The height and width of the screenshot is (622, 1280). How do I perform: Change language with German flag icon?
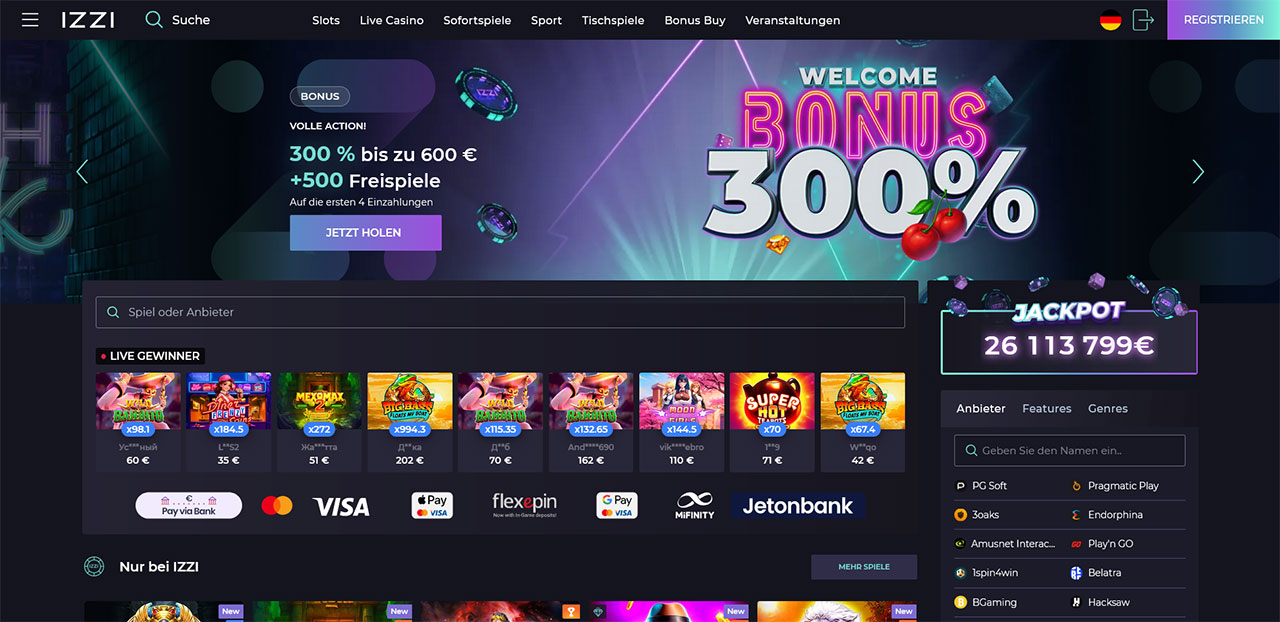click(1110, 20)
